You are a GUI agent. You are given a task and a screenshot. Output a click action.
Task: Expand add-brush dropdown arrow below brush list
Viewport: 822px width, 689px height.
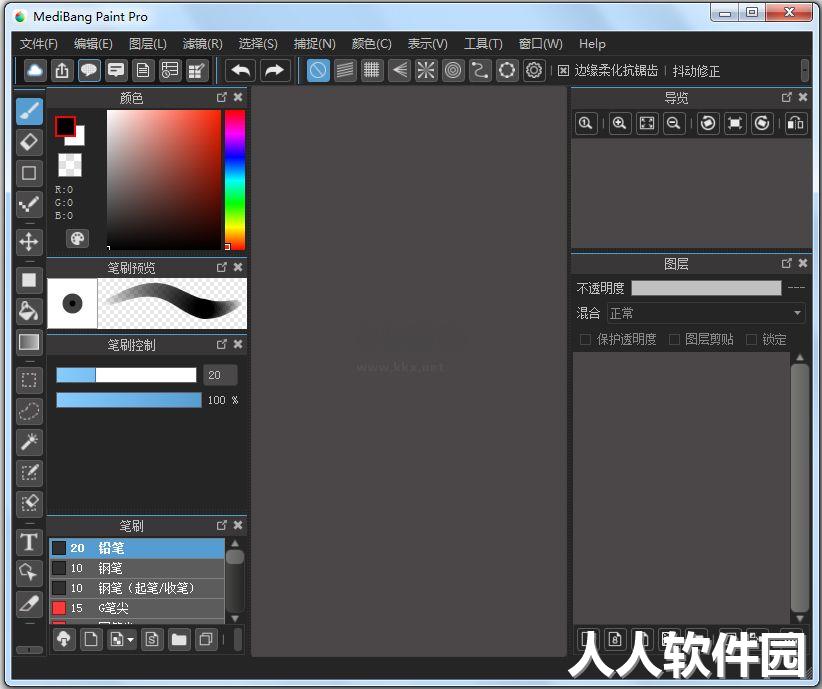click(131, 640)
